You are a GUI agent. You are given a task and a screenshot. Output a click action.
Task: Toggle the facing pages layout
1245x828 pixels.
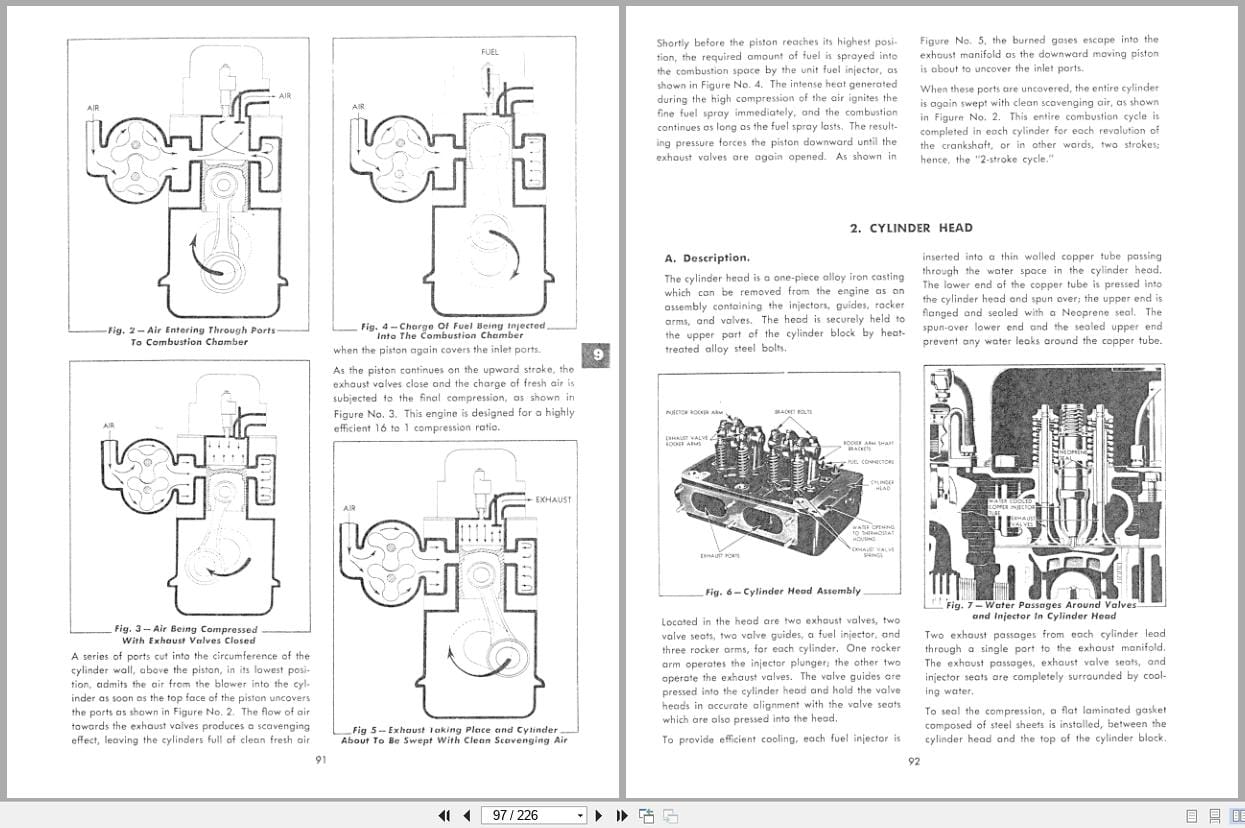click(x=1237, y=816)
